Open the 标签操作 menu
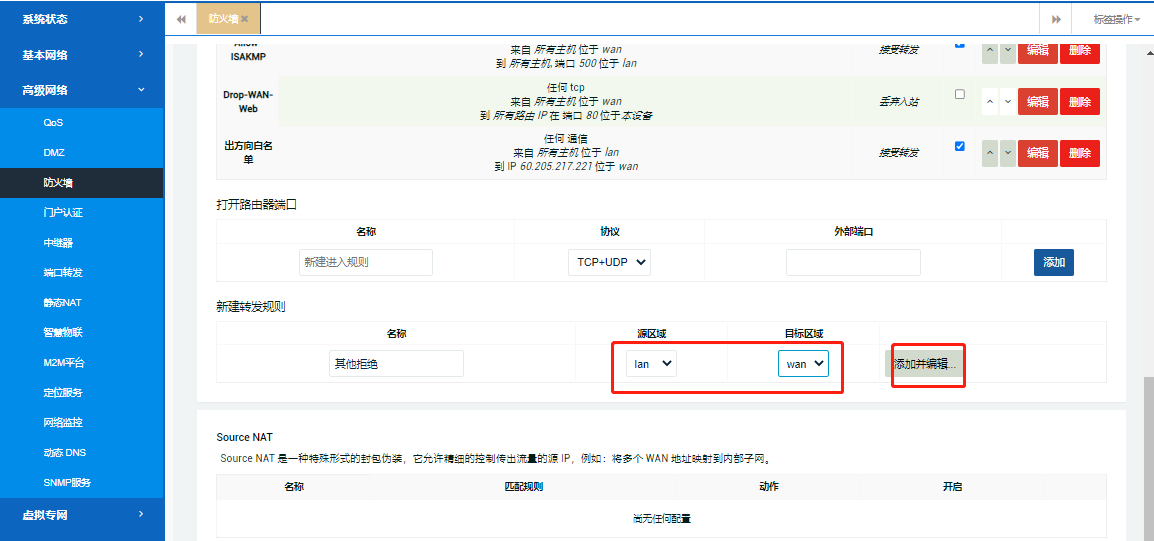1154x541 pixels. [1116, 19]
